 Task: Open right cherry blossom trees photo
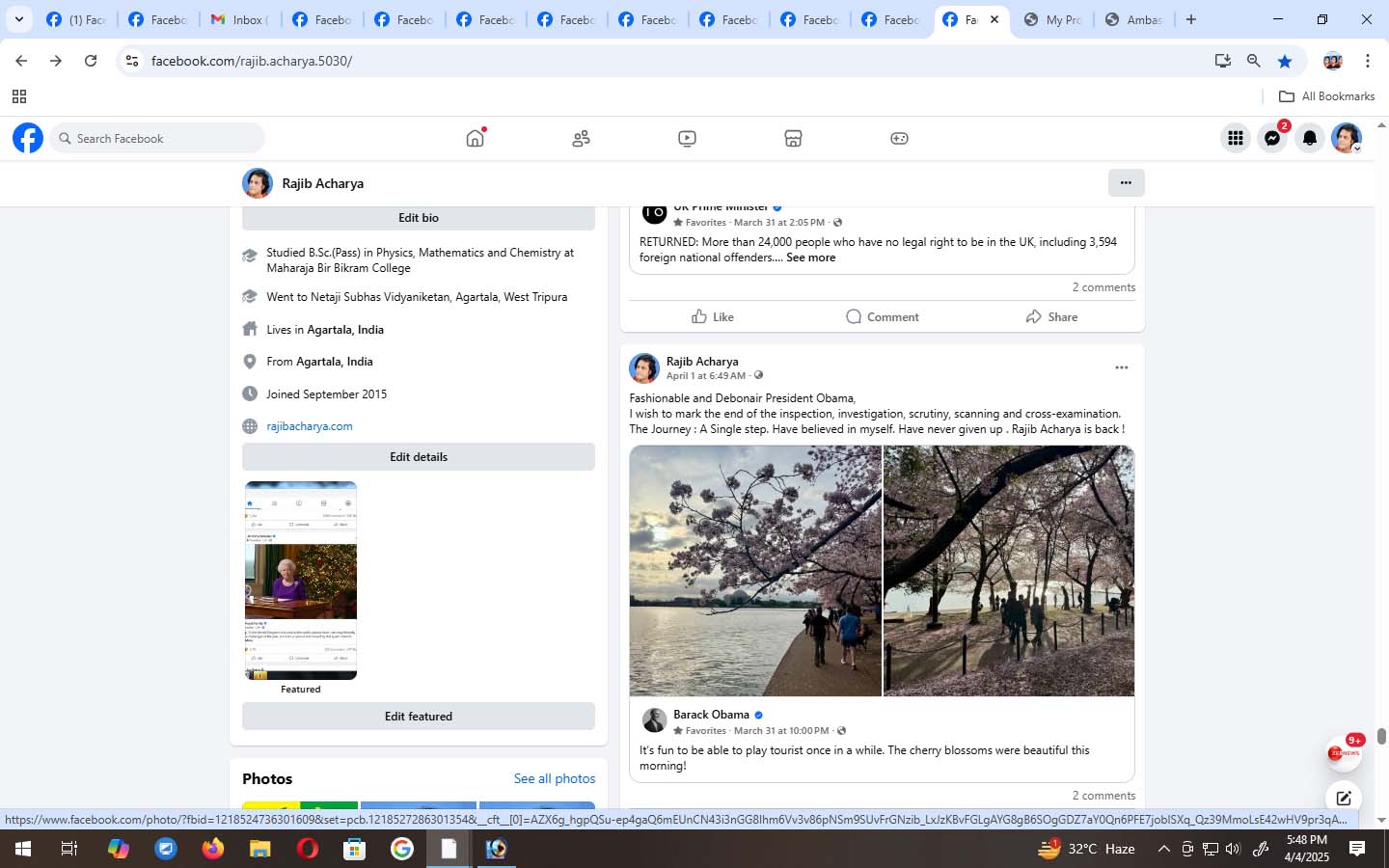pyautogui.click(x=1009, y=571)
